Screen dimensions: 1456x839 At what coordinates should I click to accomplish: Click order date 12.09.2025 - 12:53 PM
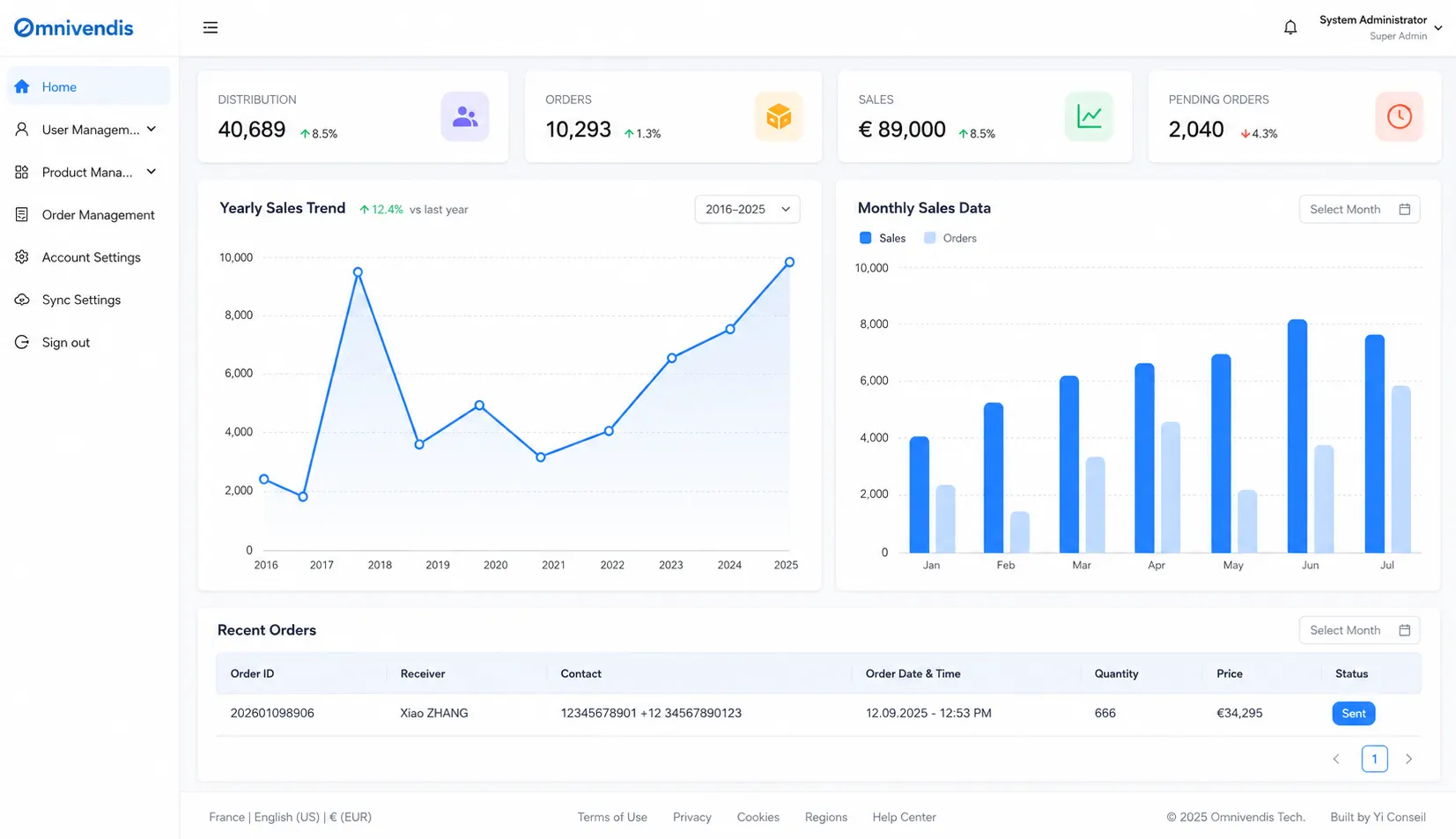(928, 713)
